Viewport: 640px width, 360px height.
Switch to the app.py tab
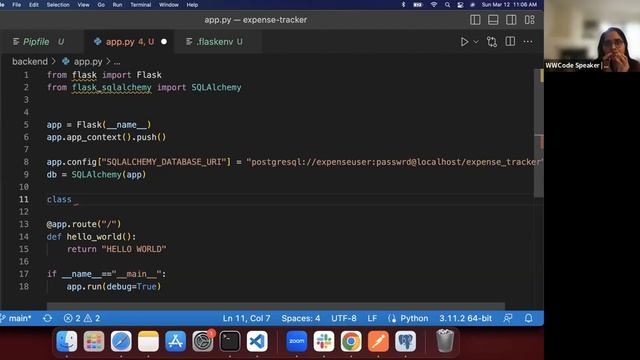click(x=130, y=42)
